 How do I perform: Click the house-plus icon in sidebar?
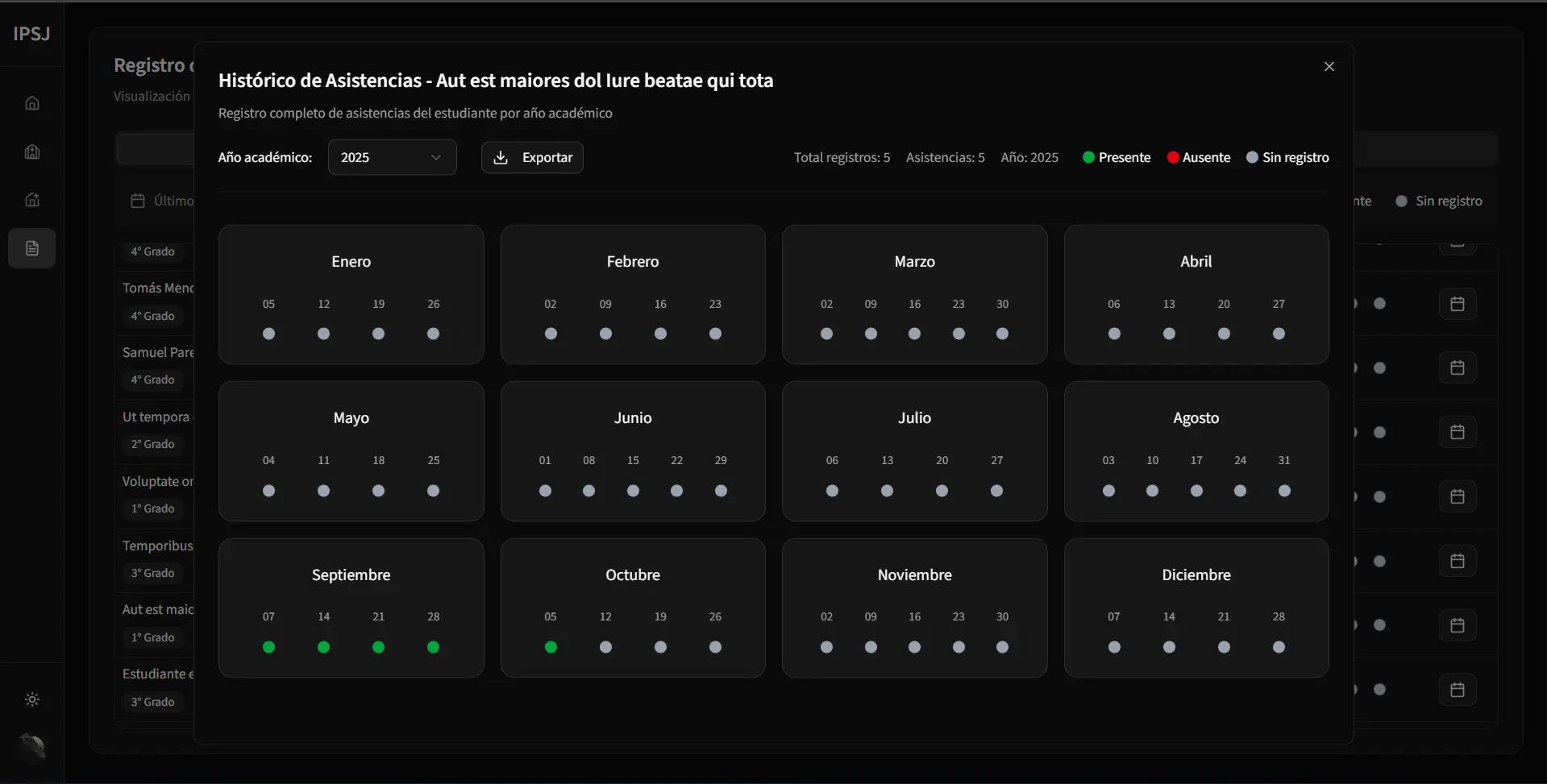32,200
